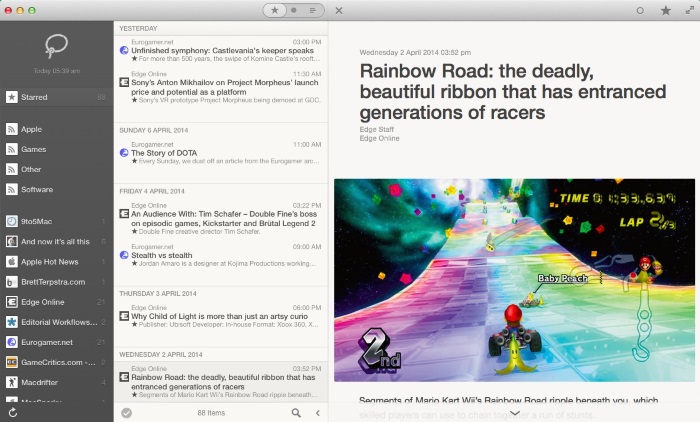
Task: Open the Software folder
Action: click(x=57, y=189)
